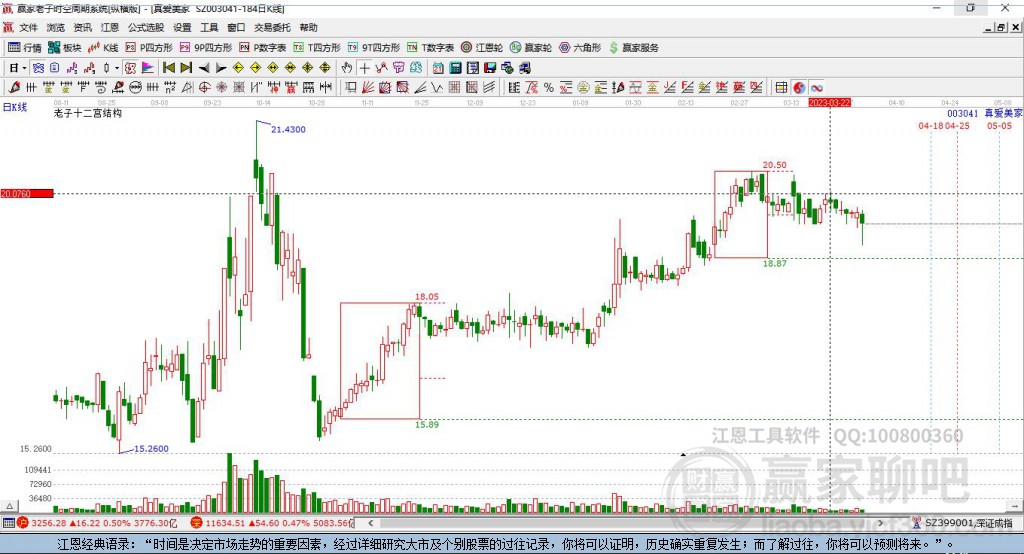Click the chart's horizontal scrollbar left arrow

coord(371,523)
